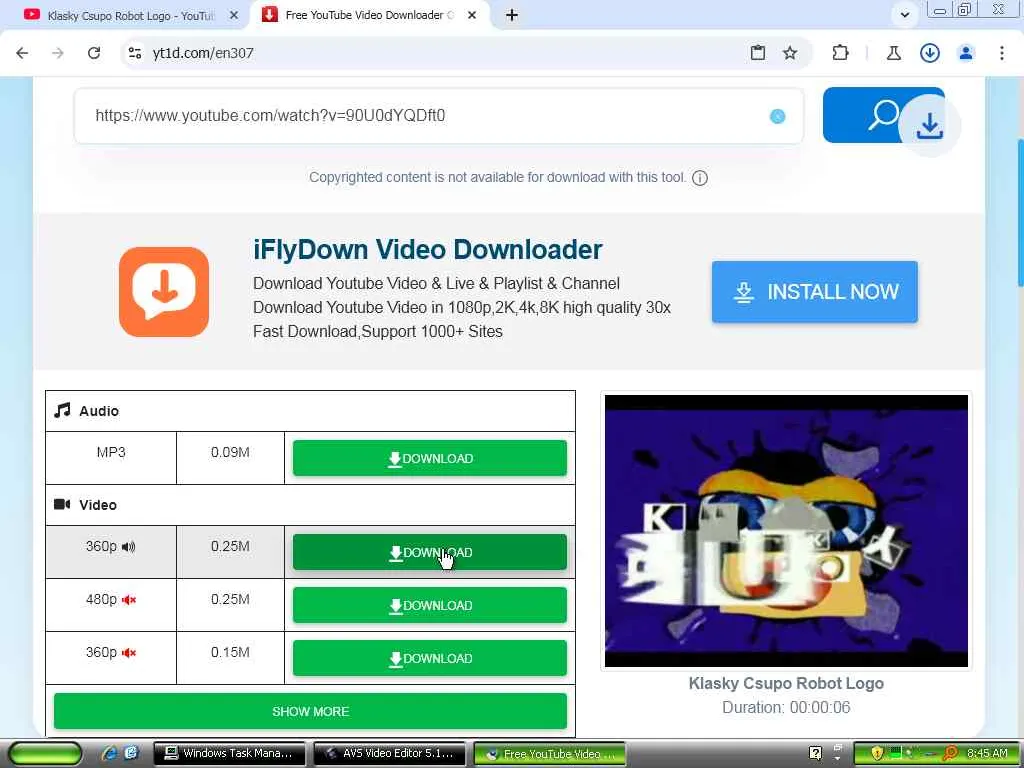Viewport: 1024px width, 768px height.
Task: Click the browser forward arrow
Action: 58,53
